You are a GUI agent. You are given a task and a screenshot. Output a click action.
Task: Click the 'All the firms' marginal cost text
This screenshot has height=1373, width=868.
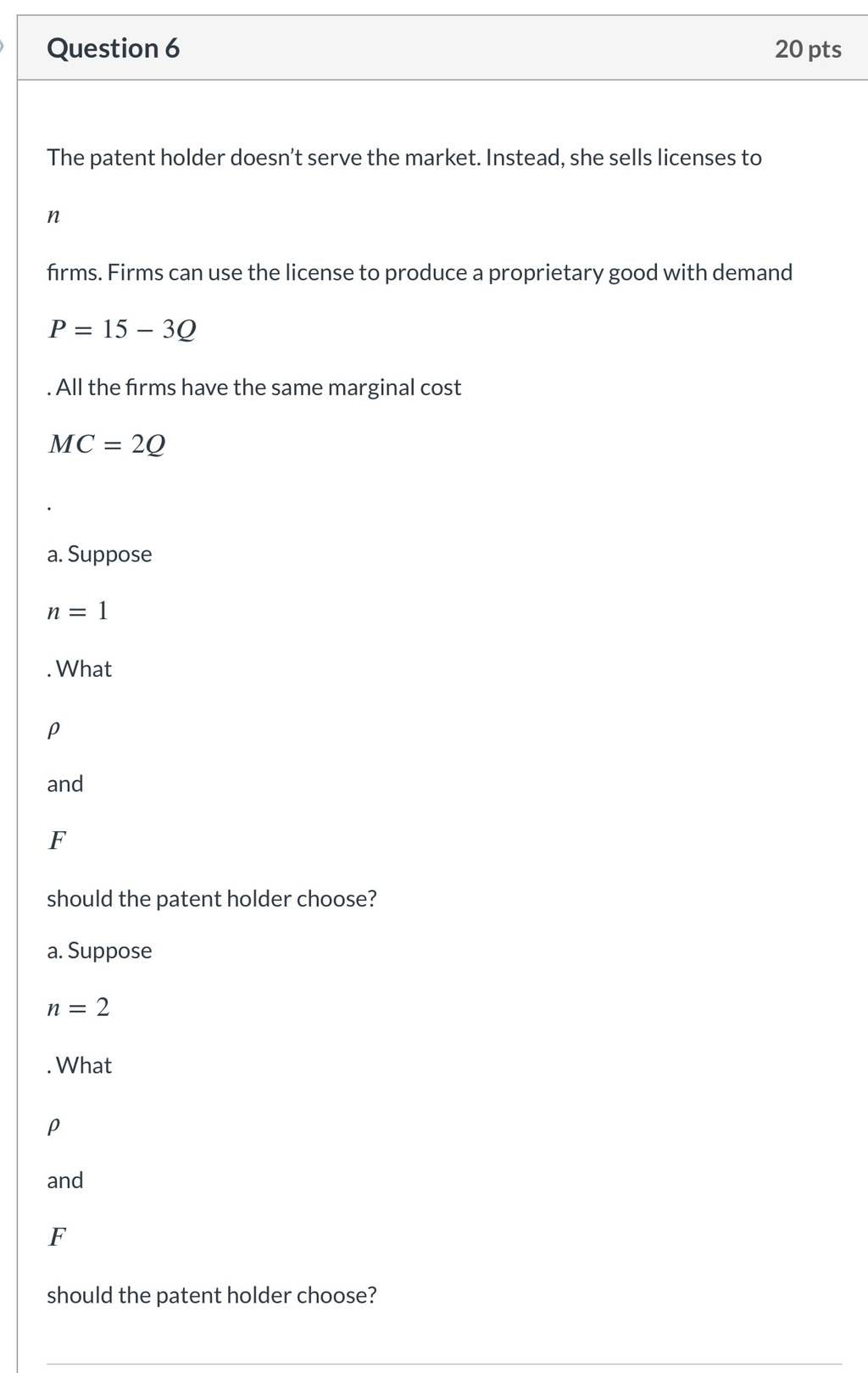point(254,388)
